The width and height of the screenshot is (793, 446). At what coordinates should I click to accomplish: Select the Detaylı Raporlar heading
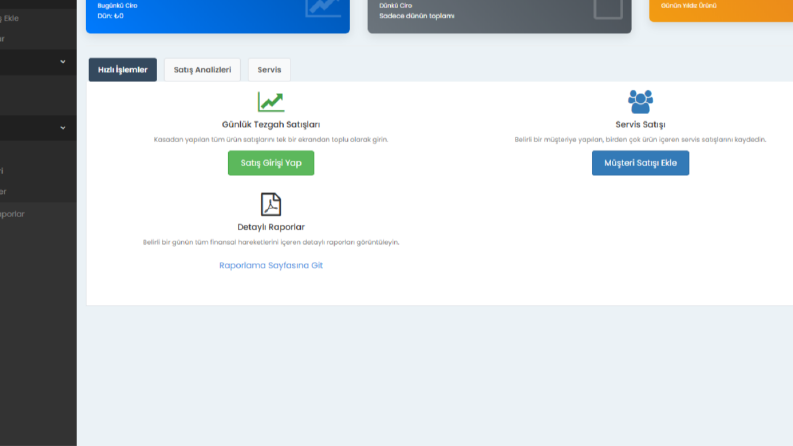pos(271,227)
